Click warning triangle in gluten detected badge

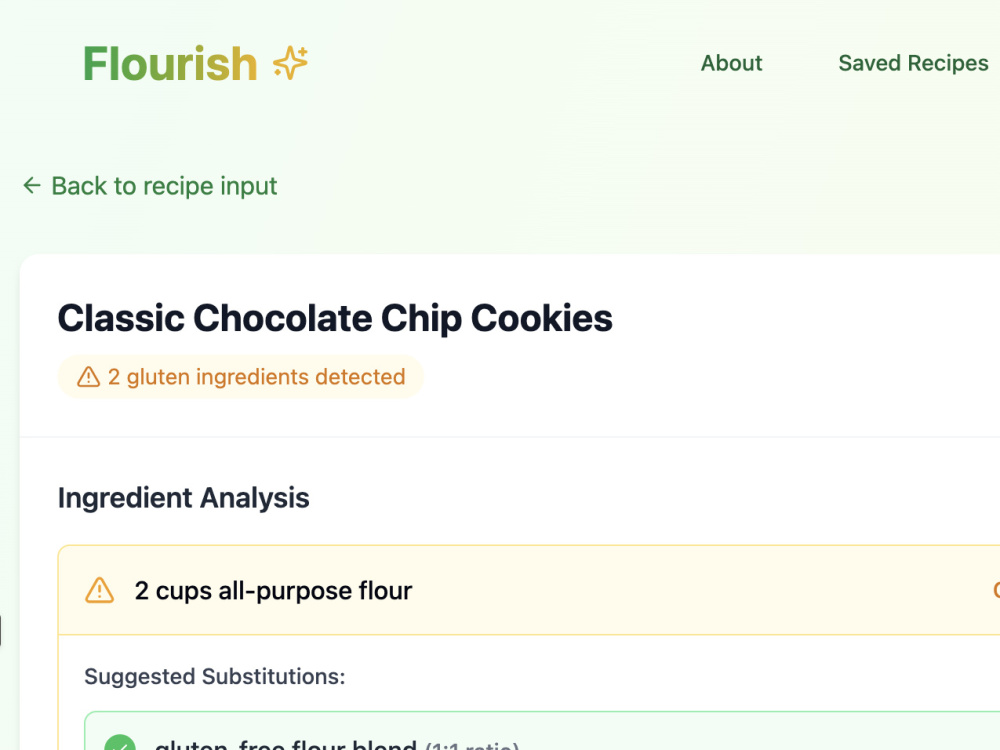point(89,377)
